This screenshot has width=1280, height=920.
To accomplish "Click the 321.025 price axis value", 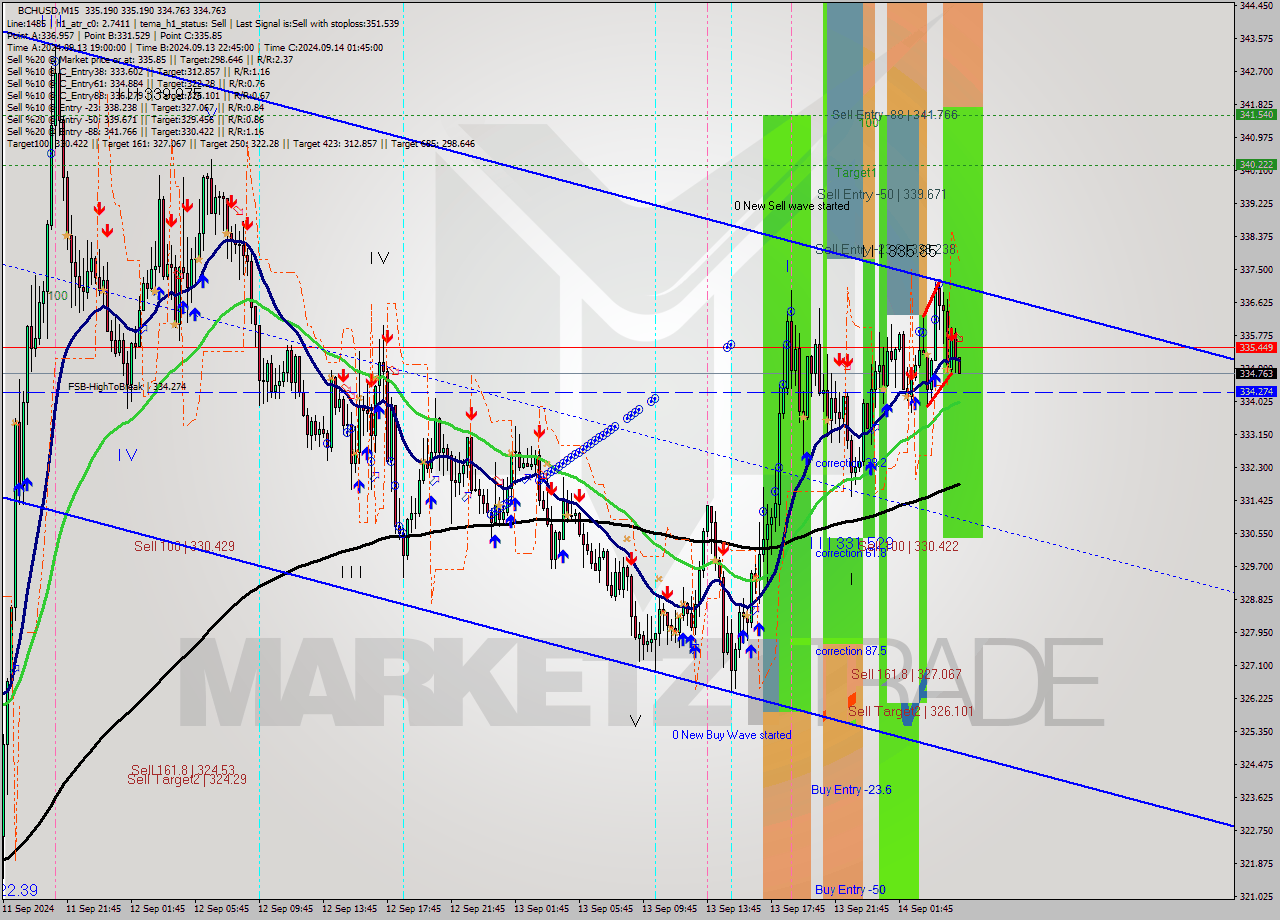I will 1255,896.
